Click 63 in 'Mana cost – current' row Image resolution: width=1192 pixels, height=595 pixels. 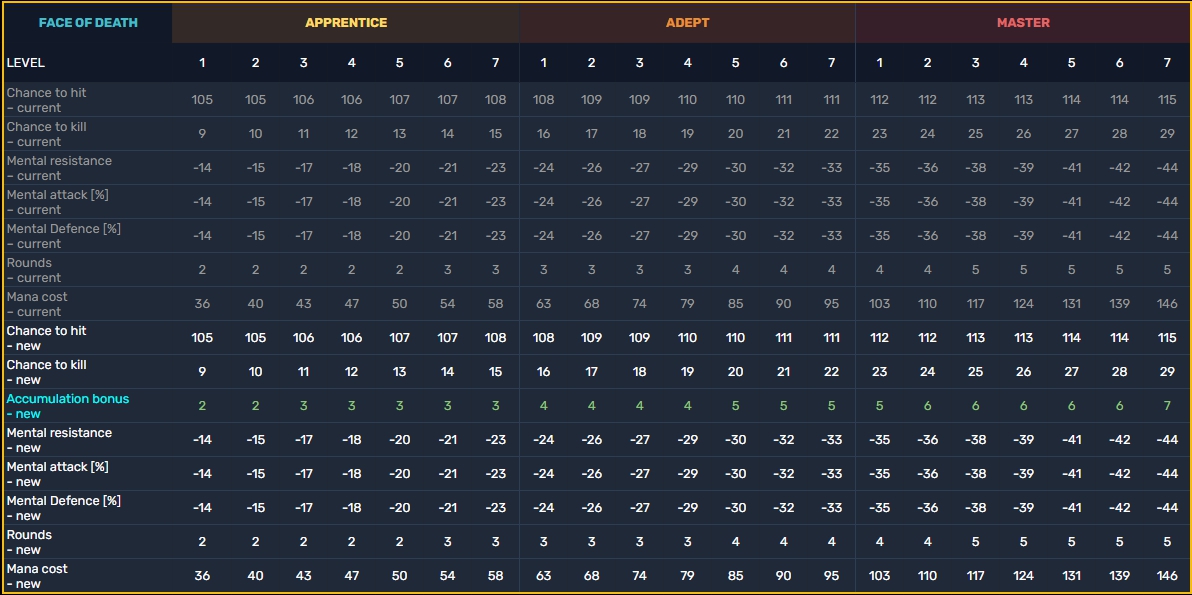pos(544,304)
